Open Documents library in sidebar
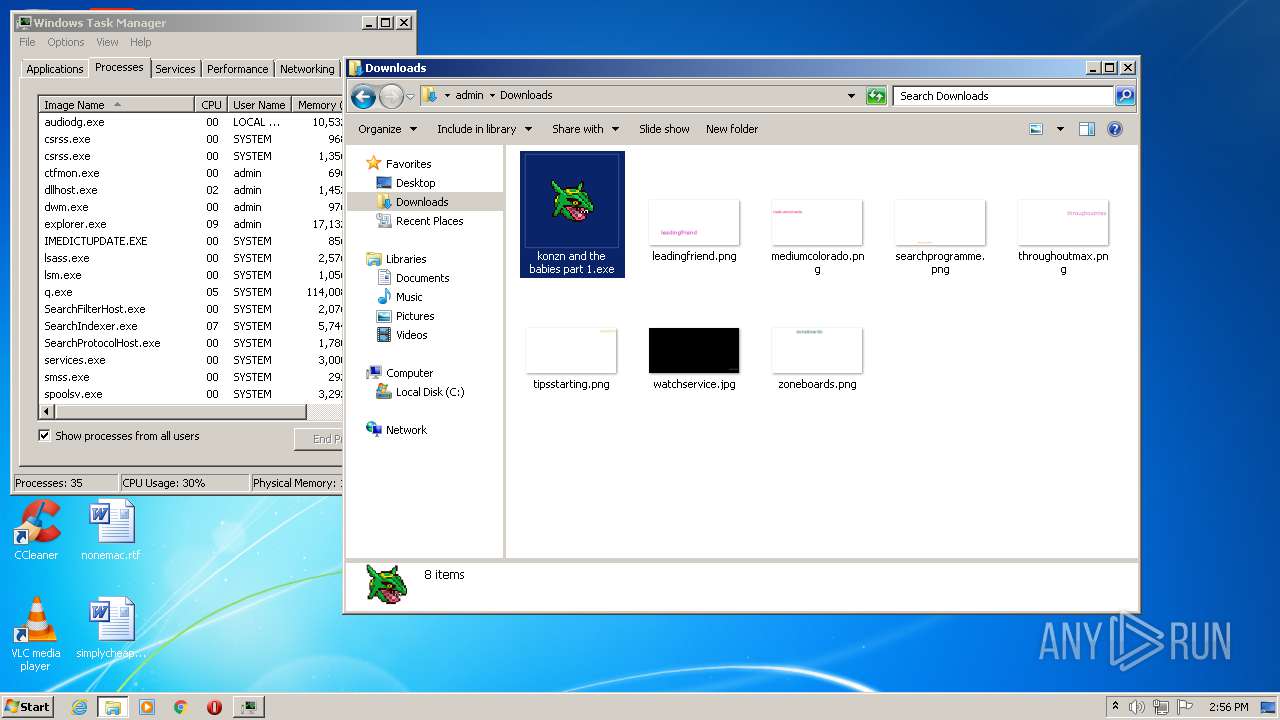Image resolution: width=1280 pixels, height=720 pixels. (422, 278)
